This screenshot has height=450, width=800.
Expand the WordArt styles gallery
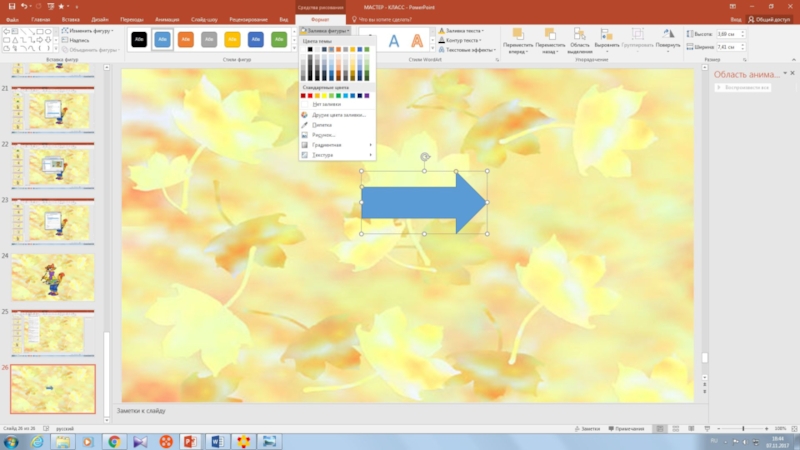pos(433,48)
